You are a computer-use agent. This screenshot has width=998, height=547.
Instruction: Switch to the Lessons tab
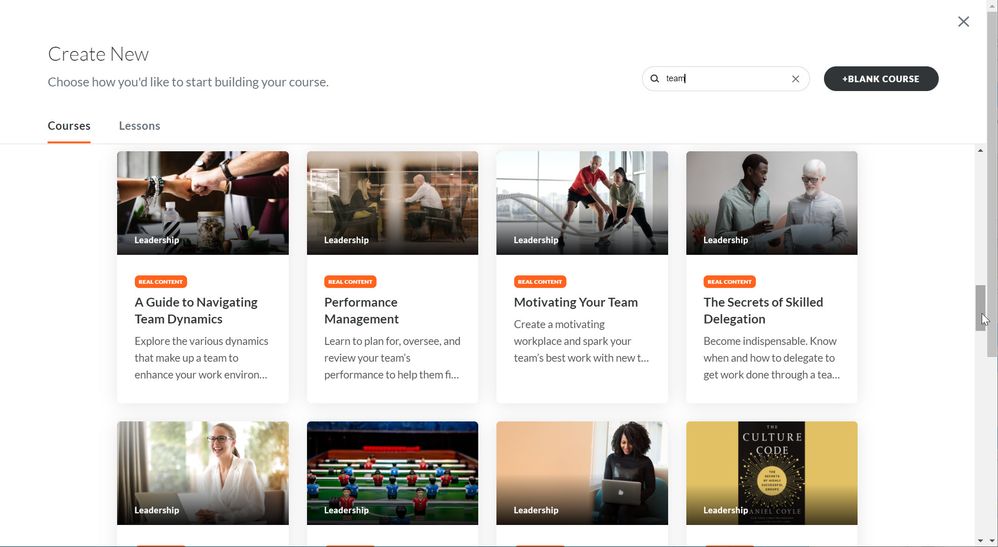pos(139,126)
